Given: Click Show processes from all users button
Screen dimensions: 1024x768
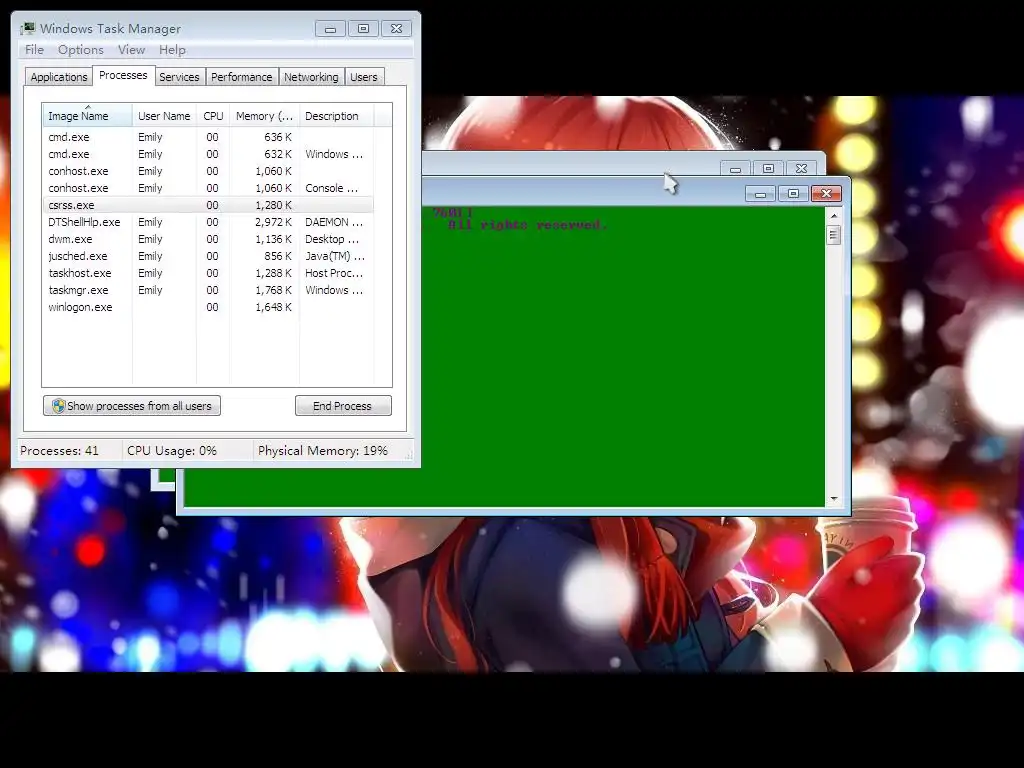Looking at the screenshot, I should click(x=132, y=406).
